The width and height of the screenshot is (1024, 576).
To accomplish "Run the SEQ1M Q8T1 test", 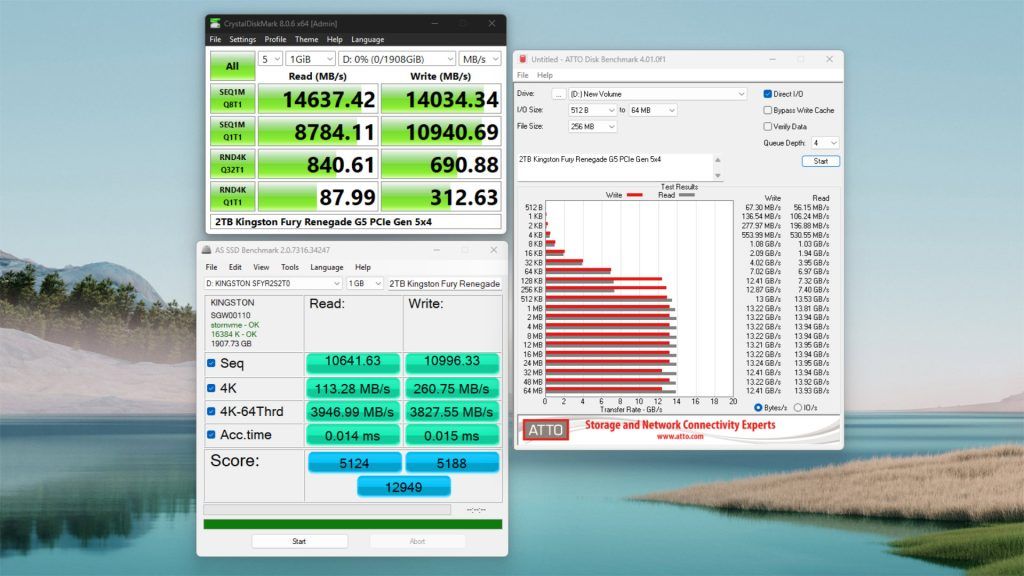I will click(232, 99).
